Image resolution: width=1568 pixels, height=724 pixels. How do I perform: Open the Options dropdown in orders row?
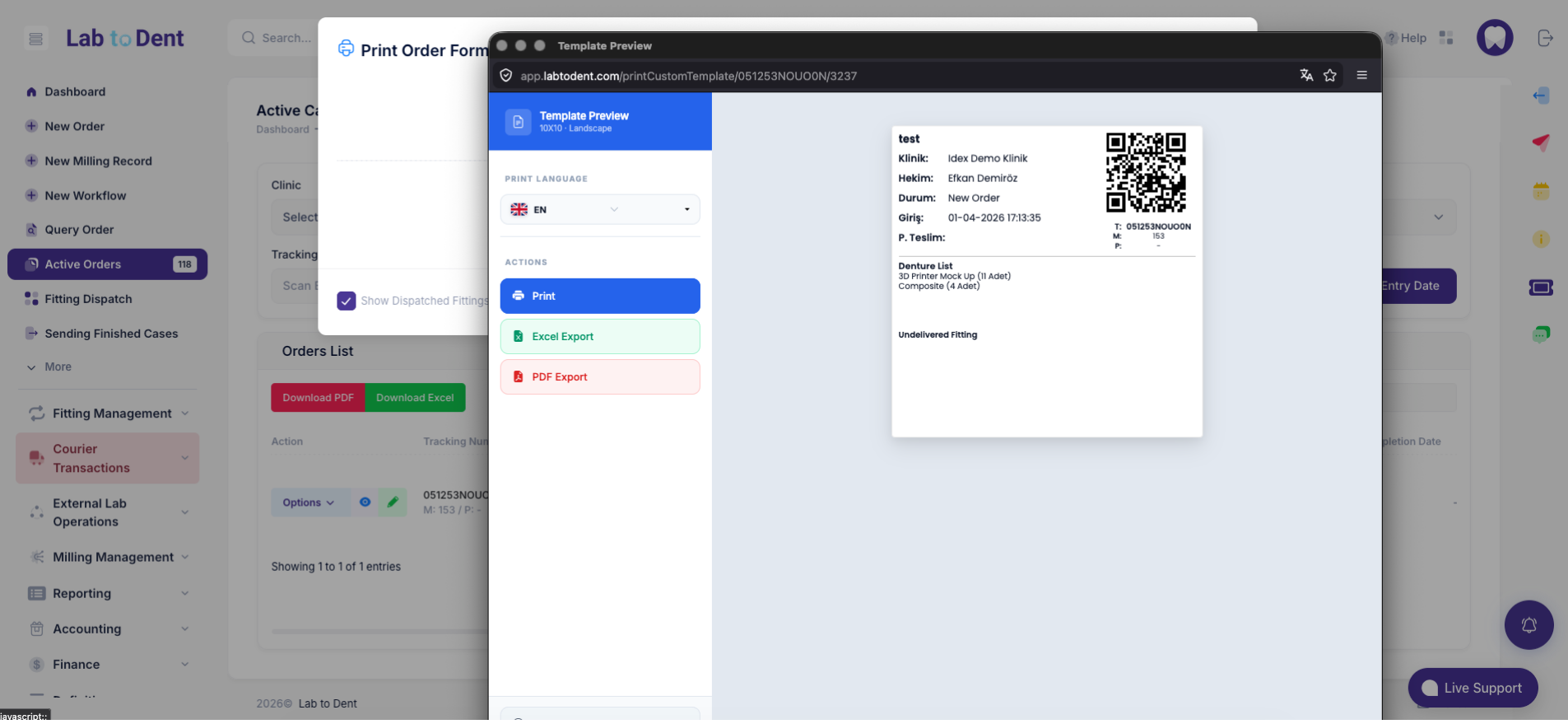(x=309, y=502)
